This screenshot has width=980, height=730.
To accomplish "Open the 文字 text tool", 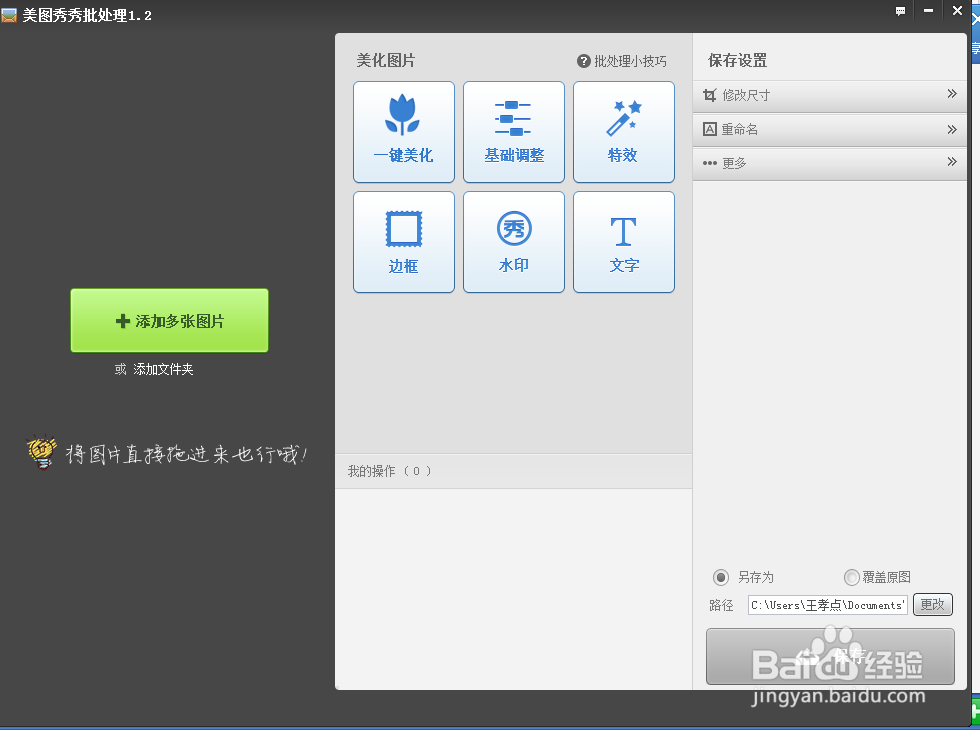I will pyautogui.click(x=623, y=241).
